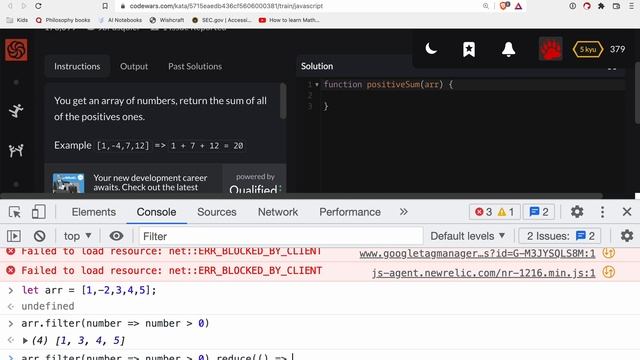640x360 pixels.
Task: Open DevTools Elements tab
Action: point(93,212)
